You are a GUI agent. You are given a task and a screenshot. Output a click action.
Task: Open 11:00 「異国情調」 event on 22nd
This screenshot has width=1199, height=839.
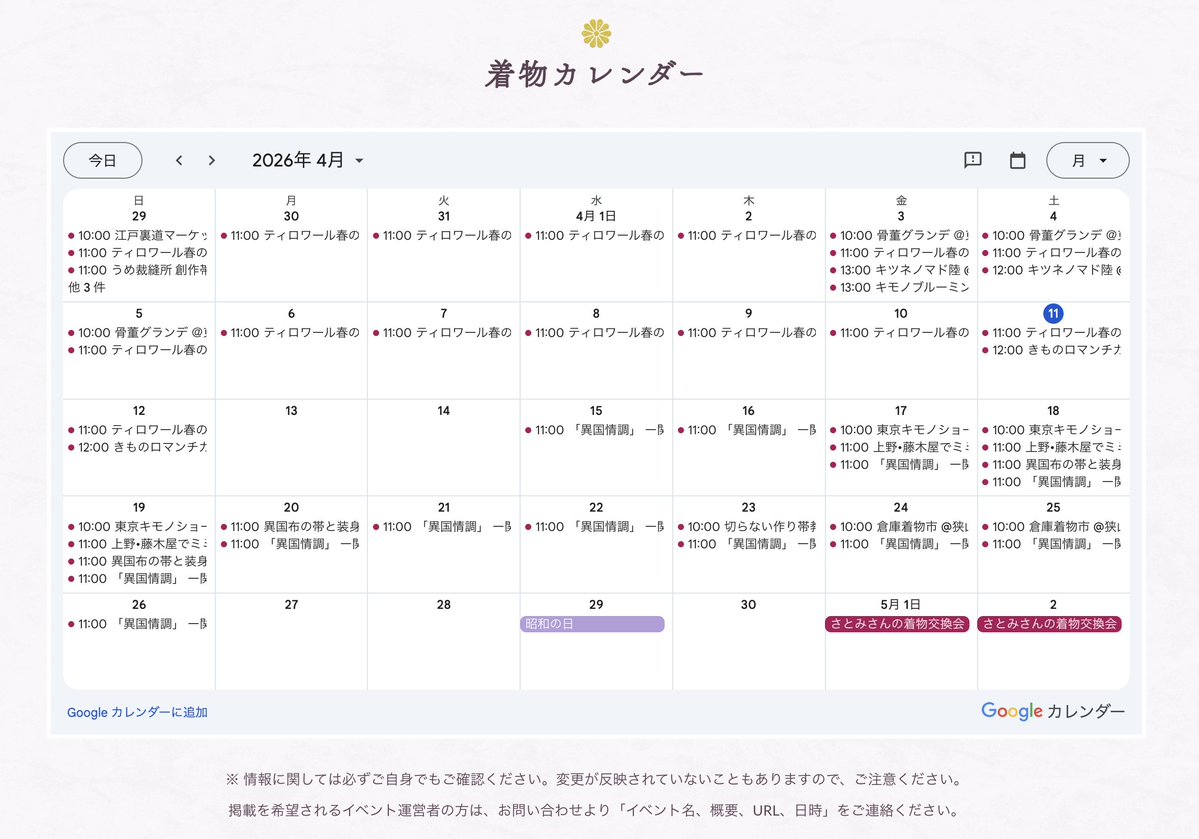pyautogui.click(x=595, y=527)
